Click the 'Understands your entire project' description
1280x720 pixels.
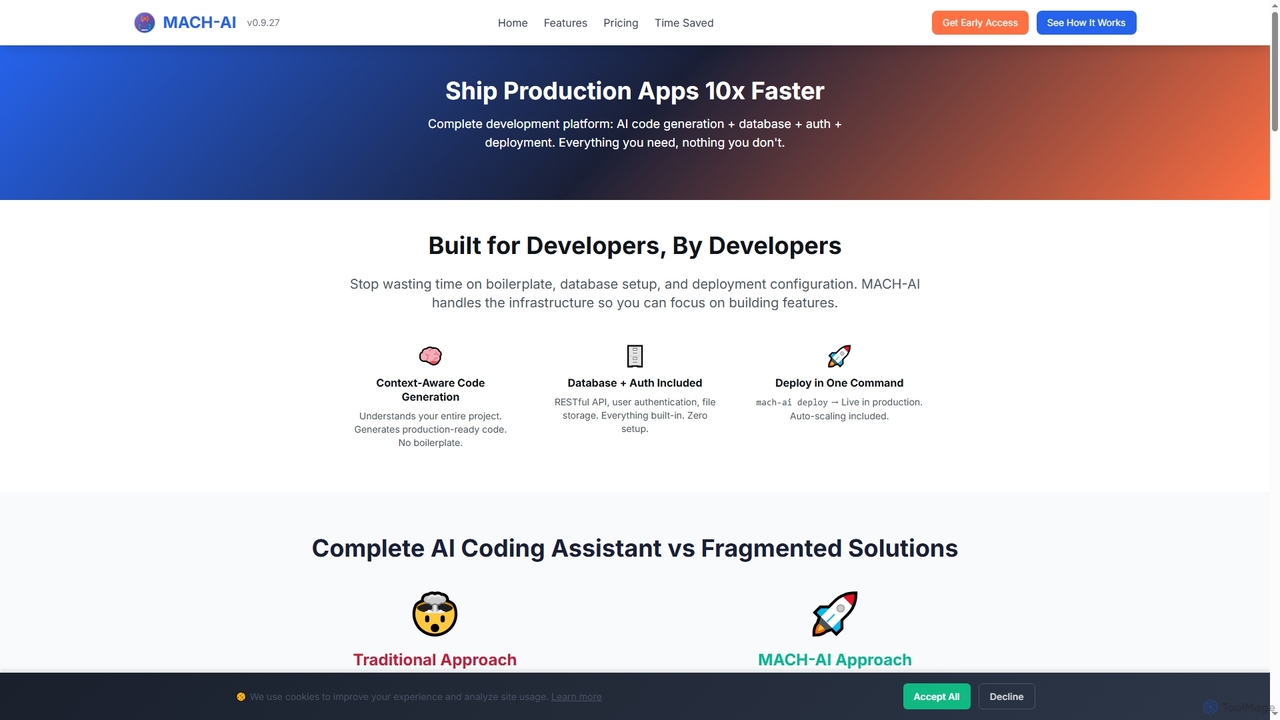430,429
